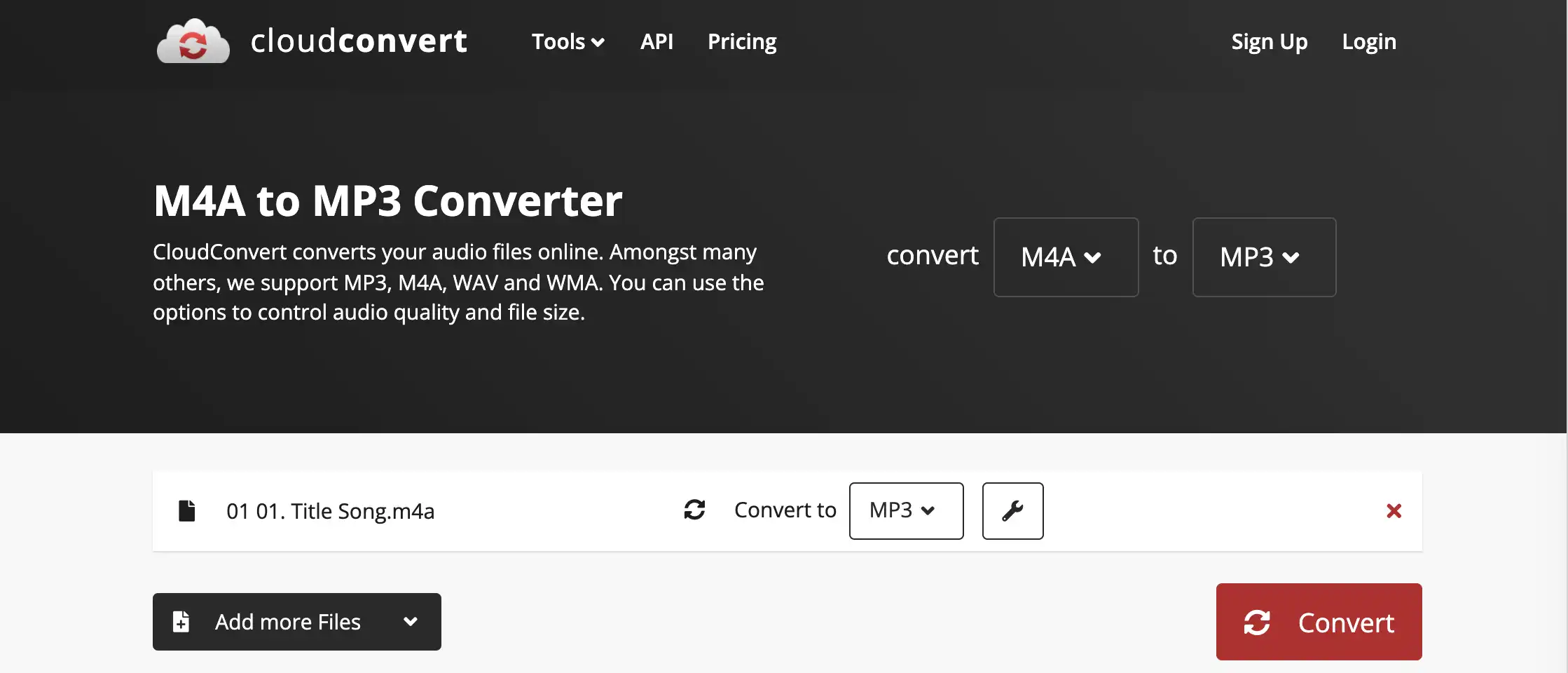Click the Login link
Viewport: 1568px width, 673px height.
[x=1369, y=41]
